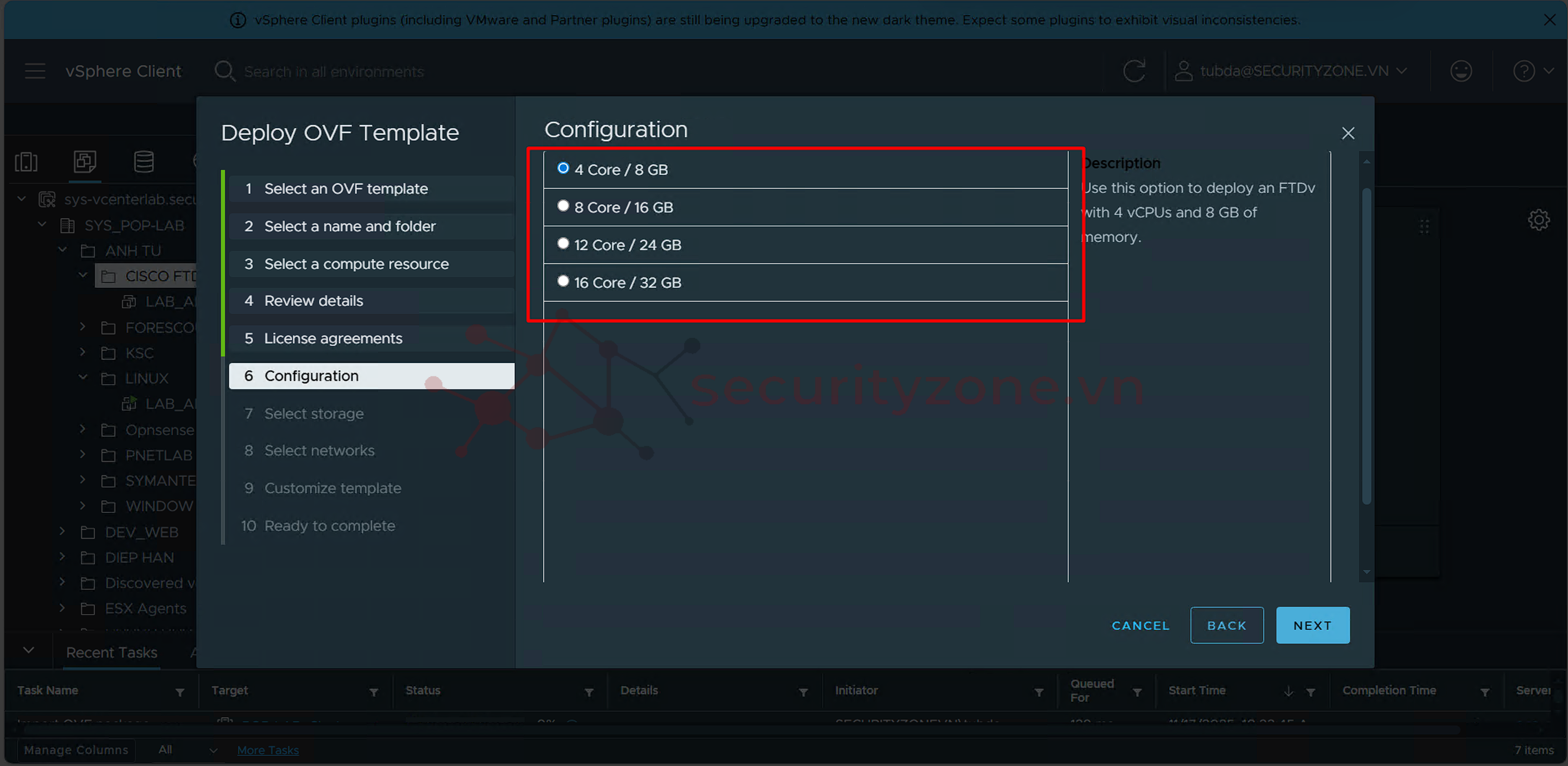Expand the KSC folder in tree
Screen dimensions: 1568x766
pos(83,352)
